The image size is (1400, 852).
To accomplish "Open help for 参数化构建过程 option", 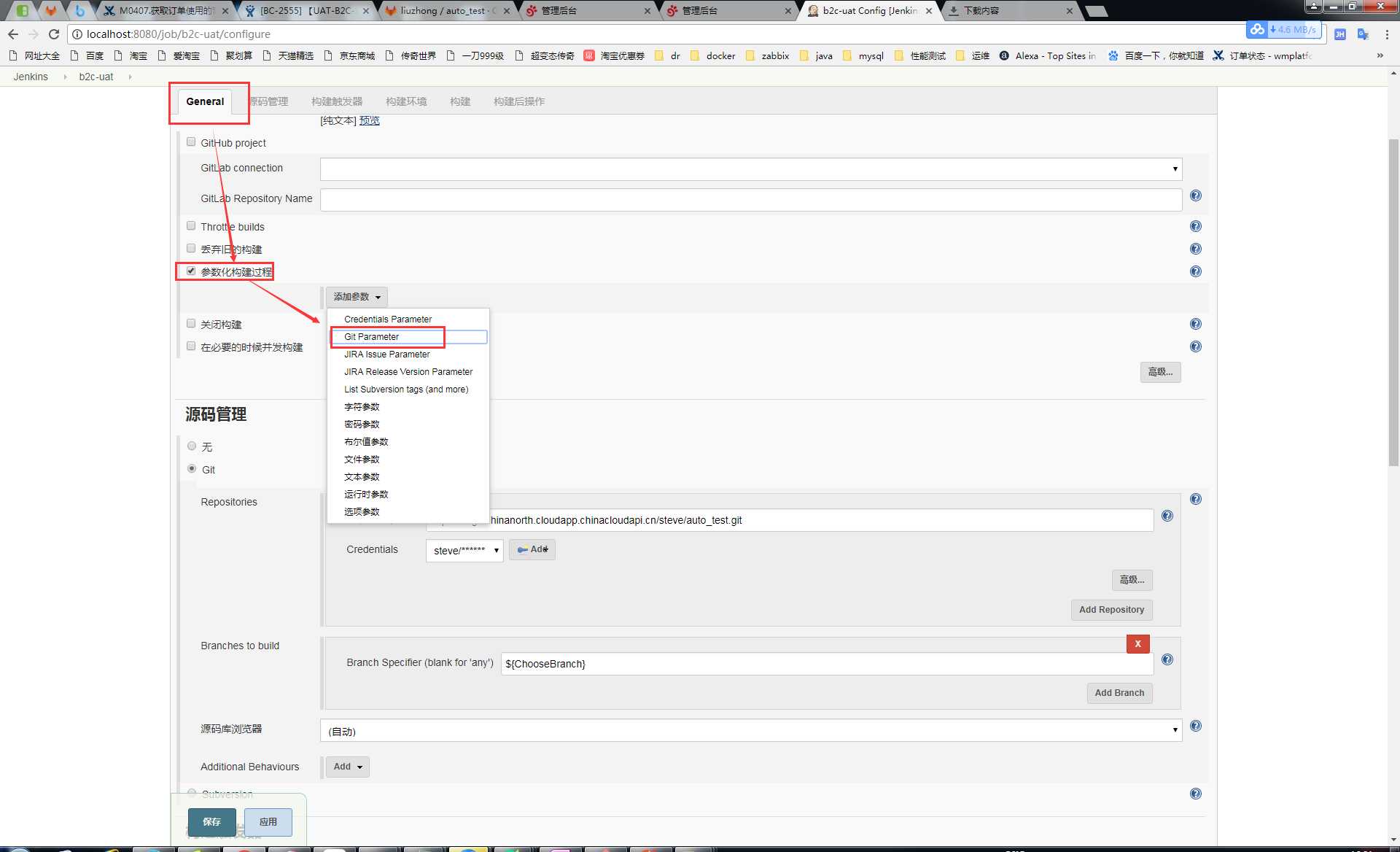I will pos(1196,271).
